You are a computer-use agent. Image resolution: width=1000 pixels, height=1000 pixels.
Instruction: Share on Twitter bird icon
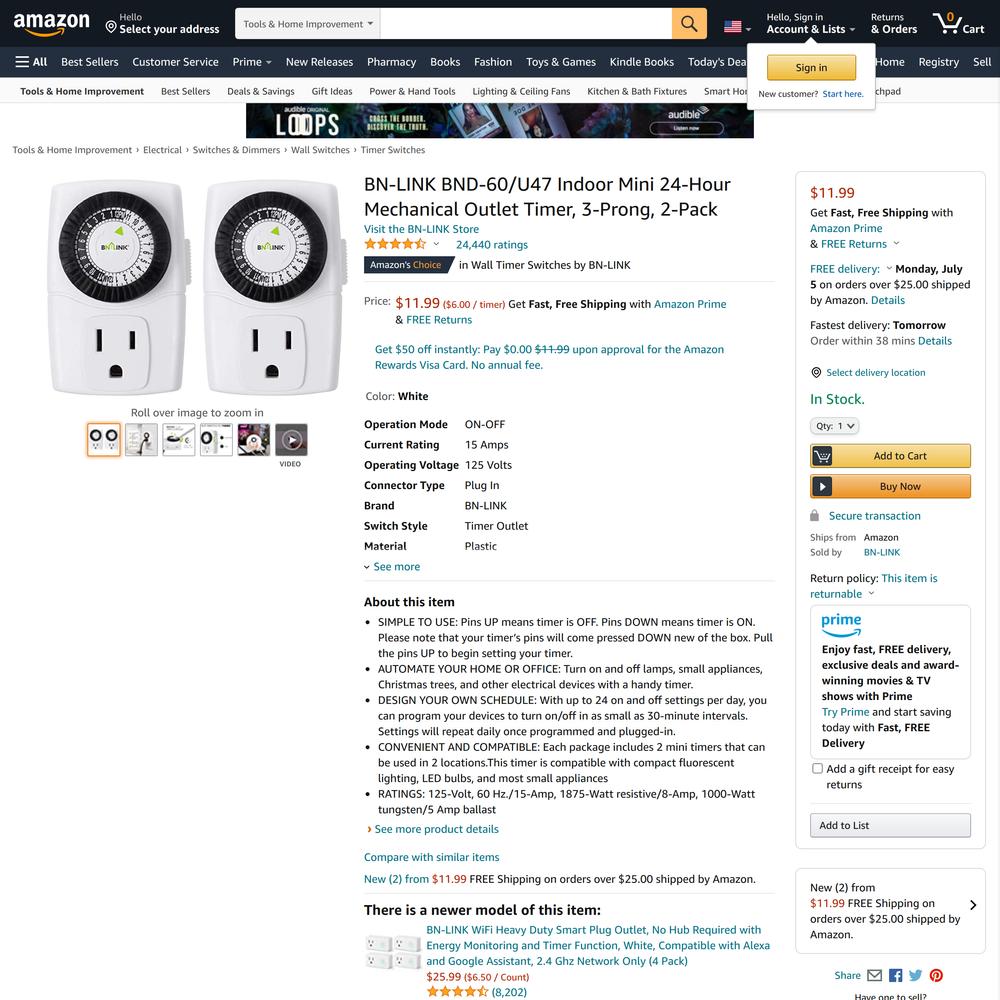[916, 975]
